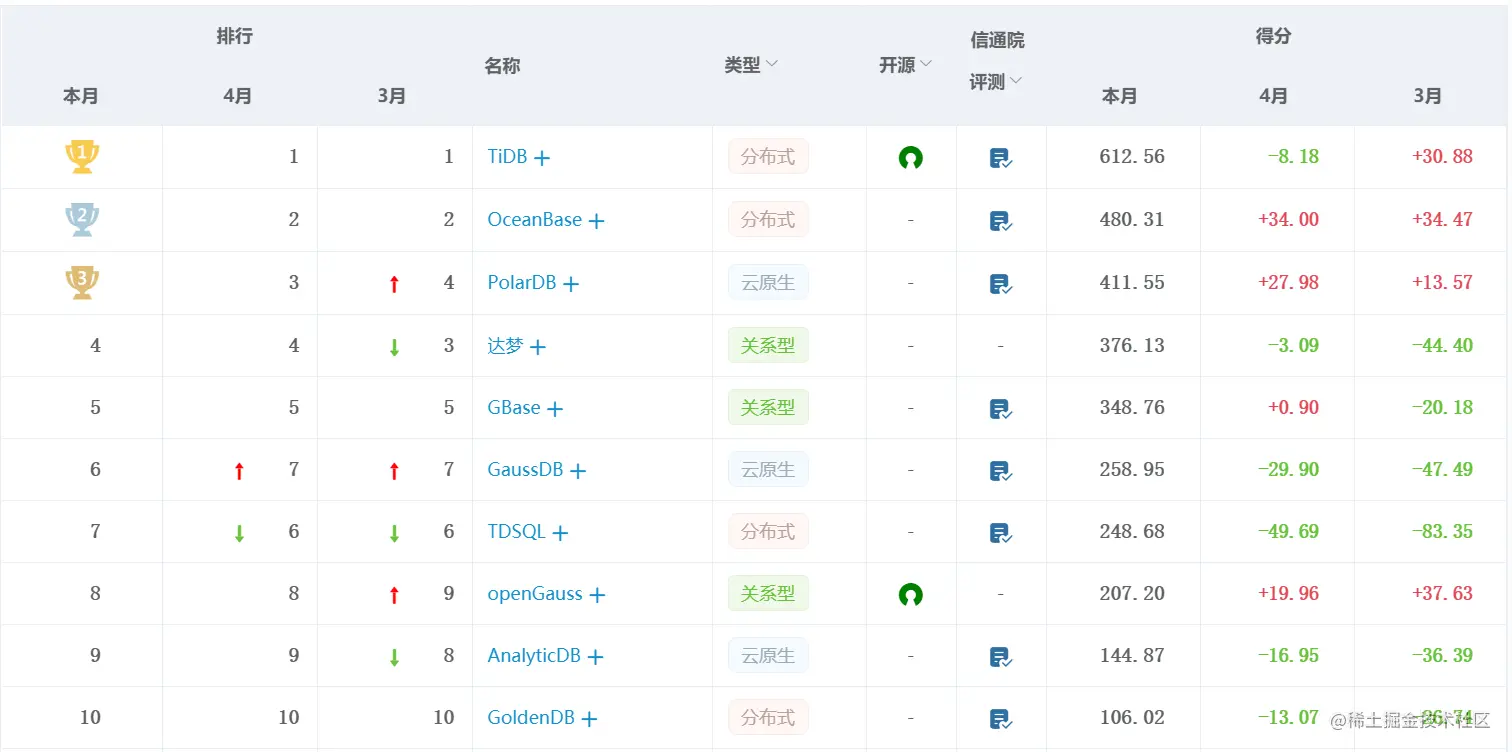Viewport: 1512px width, 752px height.
Task: Open the PolarDB database link
Action: coord(521,282)
